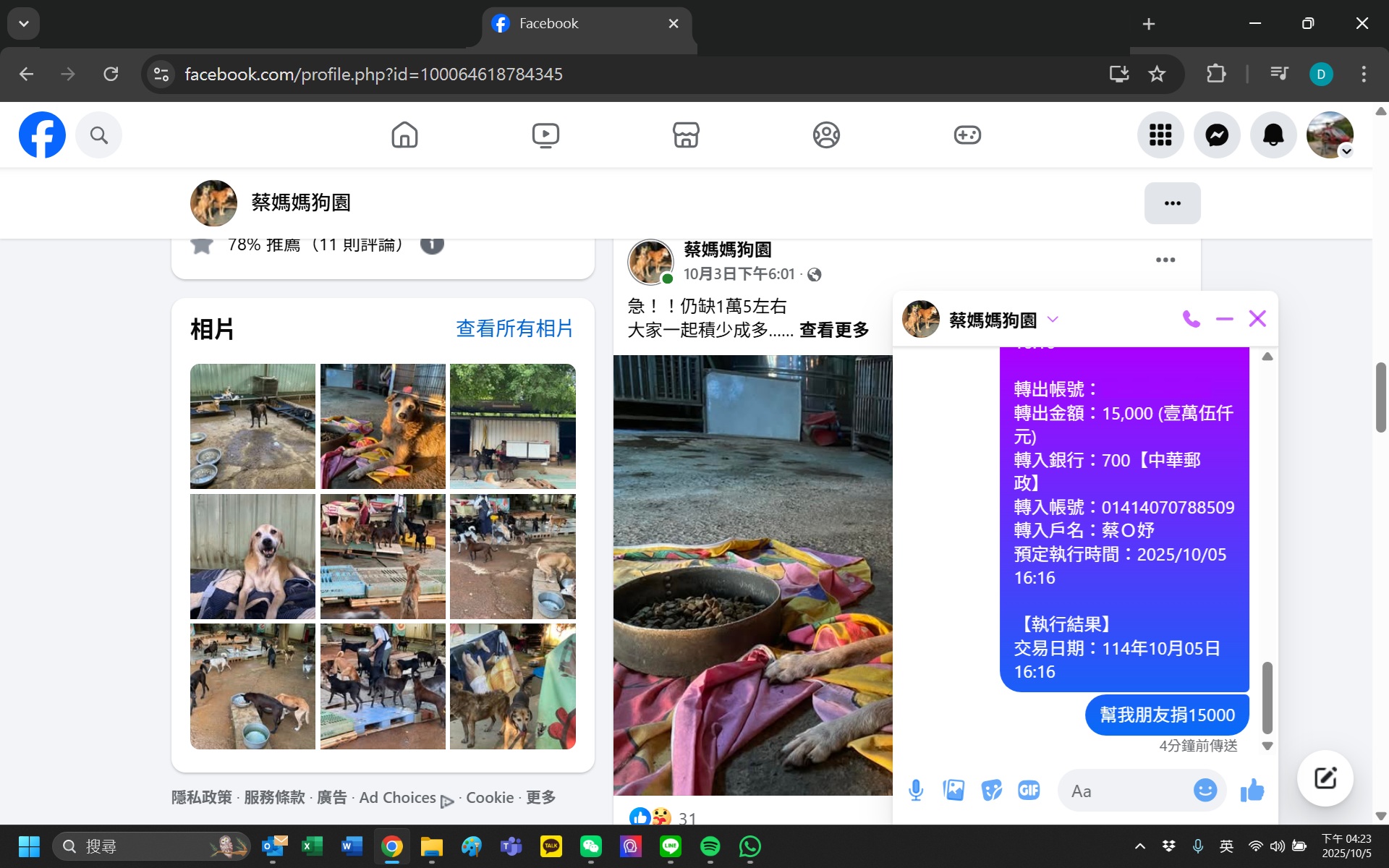1389x868 pixels.
Task: Open the page's three-dot options menu
Action: (1172, 203)
